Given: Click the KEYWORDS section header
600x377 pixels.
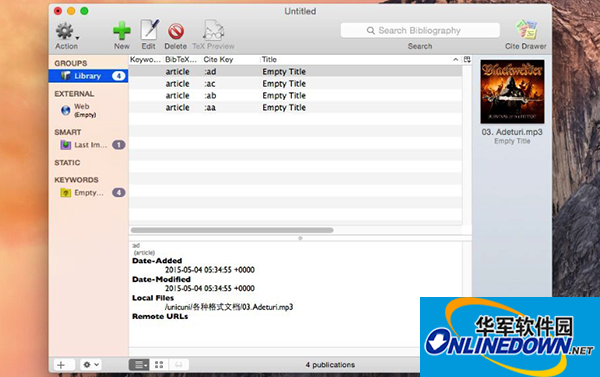Looking at the screenshot, I should tap(76, 180).
